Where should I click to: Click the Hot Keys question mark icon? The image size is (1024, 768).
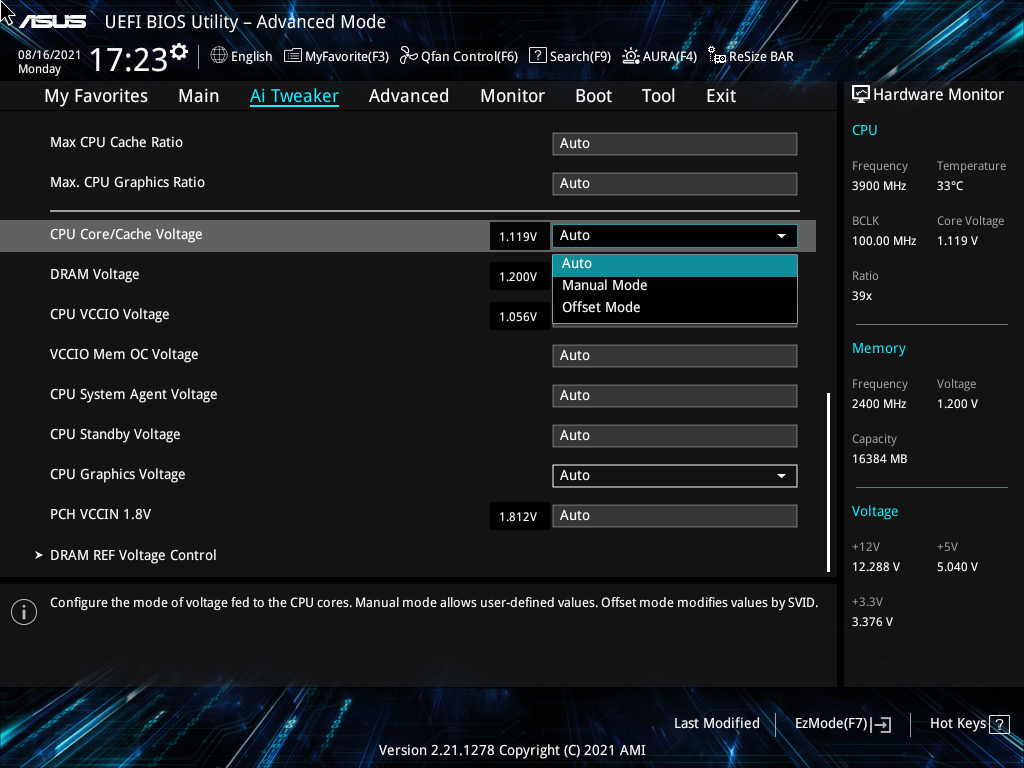point(999,724)
